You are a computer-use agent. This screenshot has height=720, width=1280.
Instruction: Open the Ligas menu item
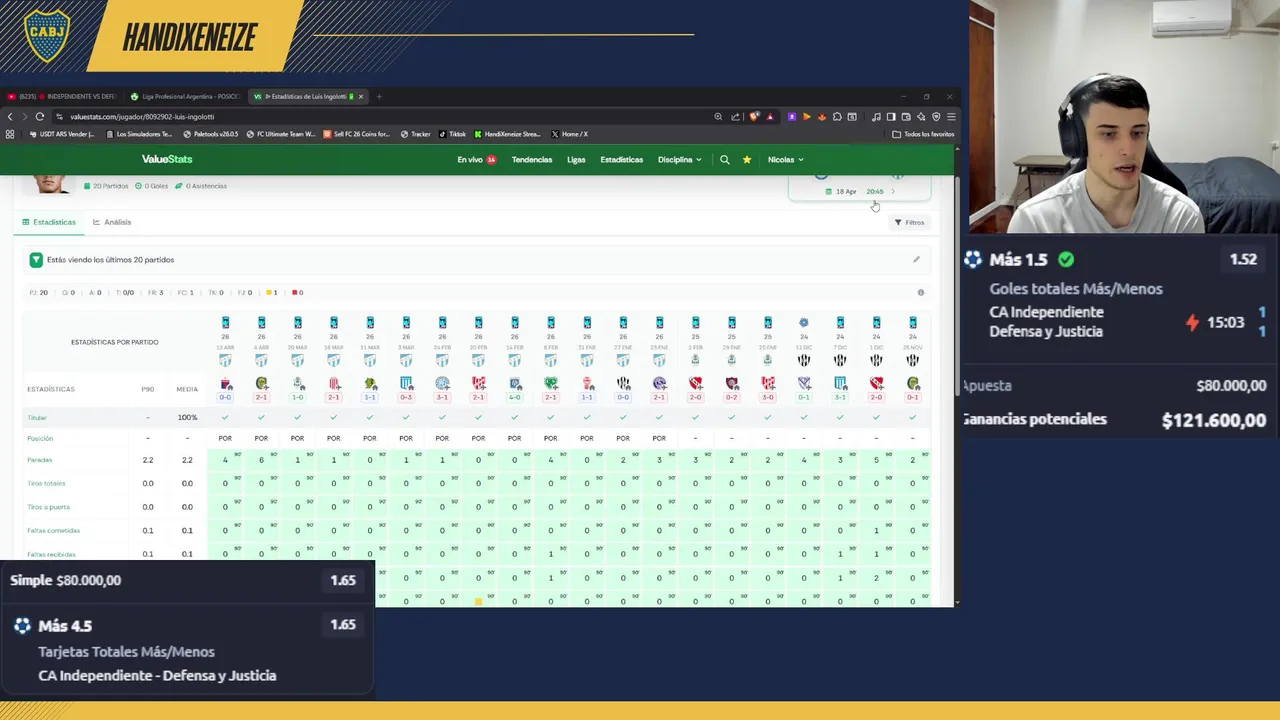point(576,159)
